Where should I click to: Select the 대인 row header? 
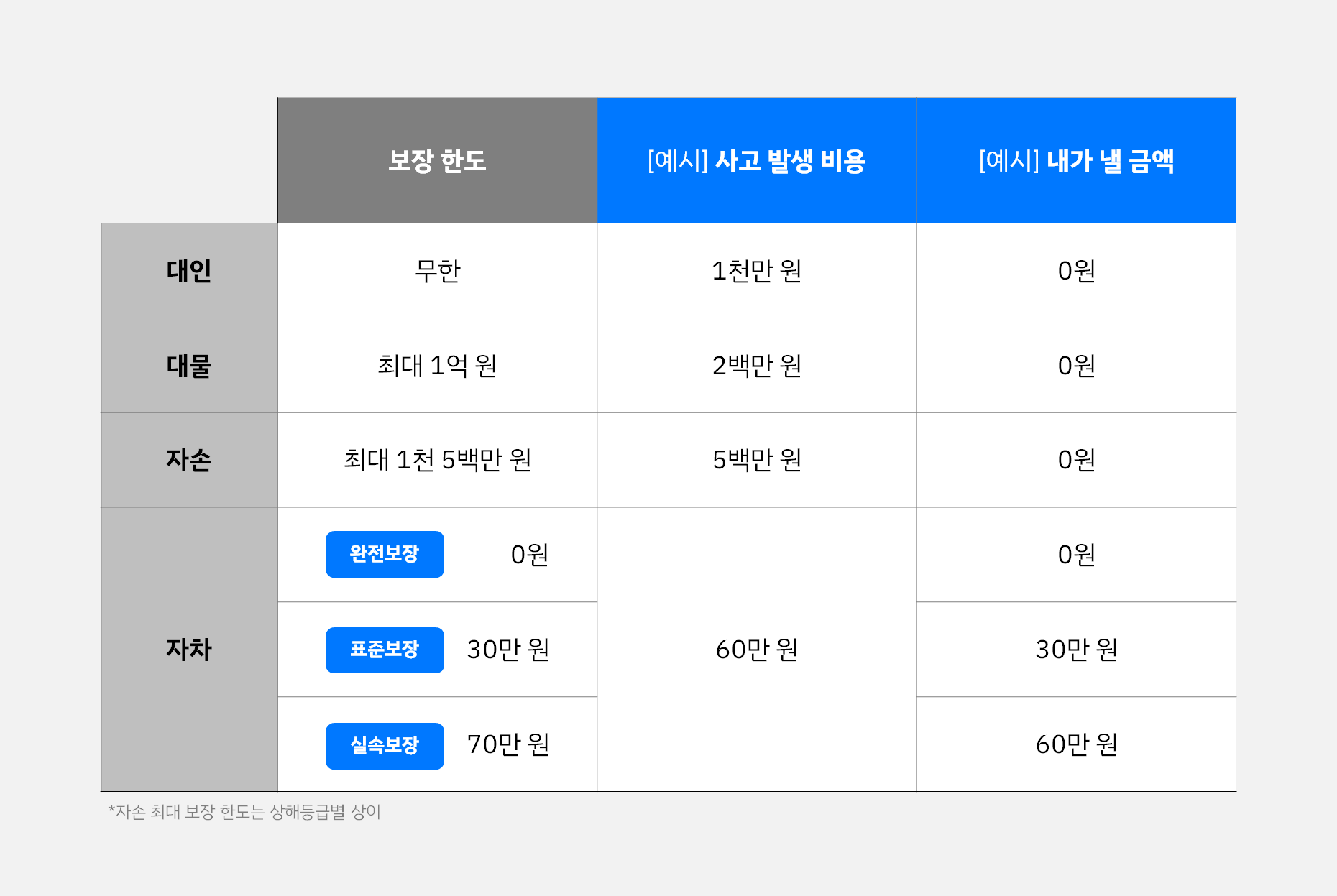pos(189,271)
